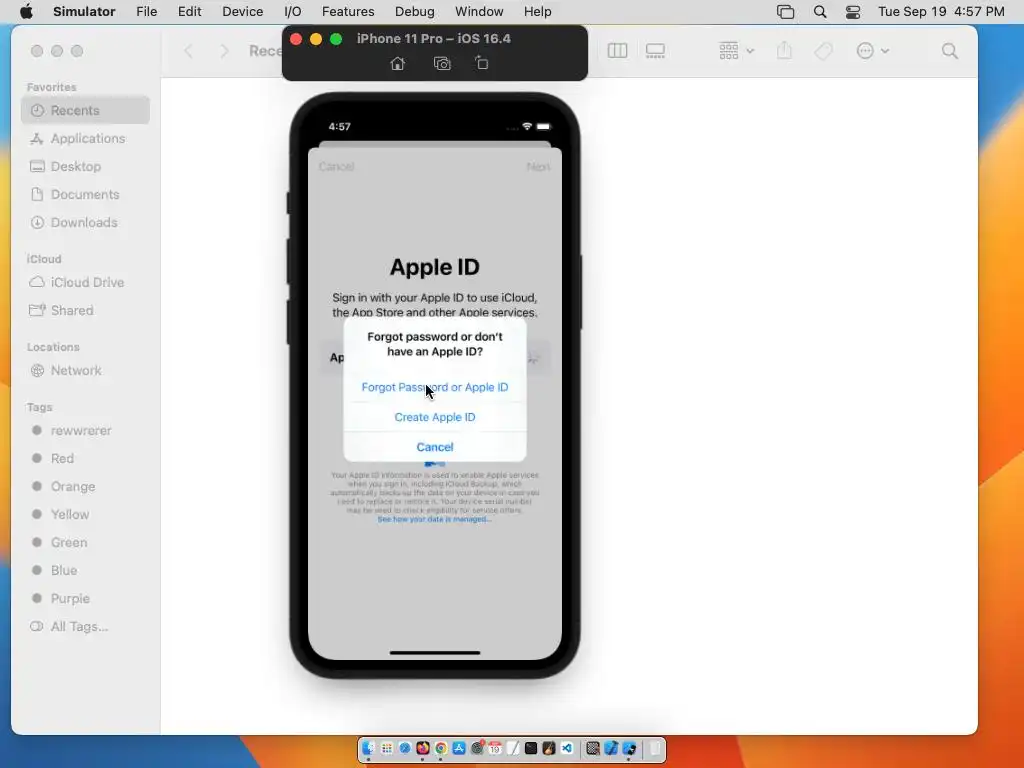Open the Debug menu

415,12
